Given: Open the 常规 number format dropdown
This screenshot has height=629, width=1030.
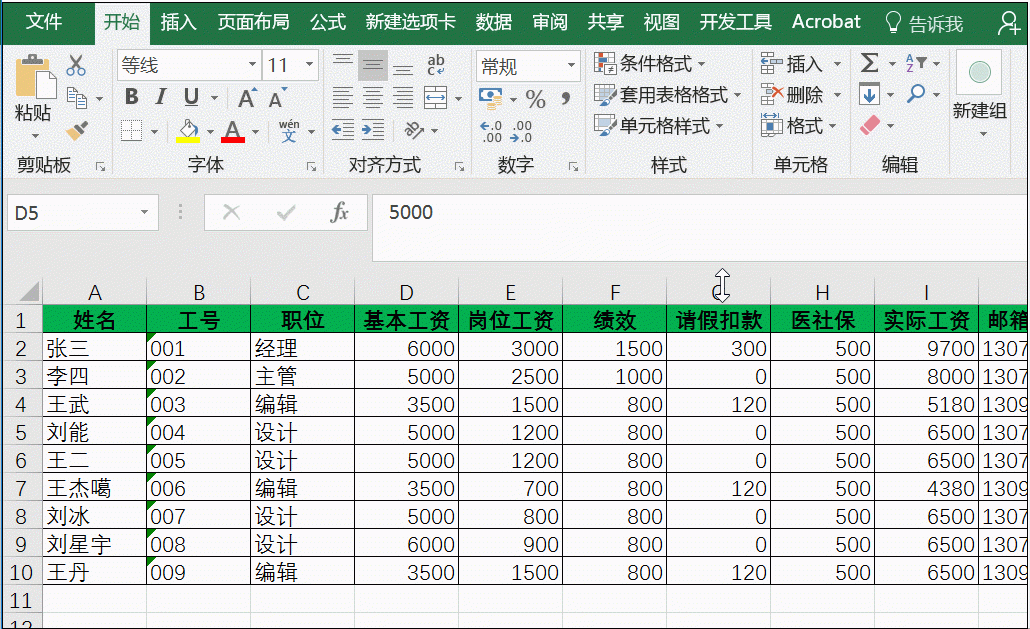Looking at the screenshot, I should coord(571,66).
